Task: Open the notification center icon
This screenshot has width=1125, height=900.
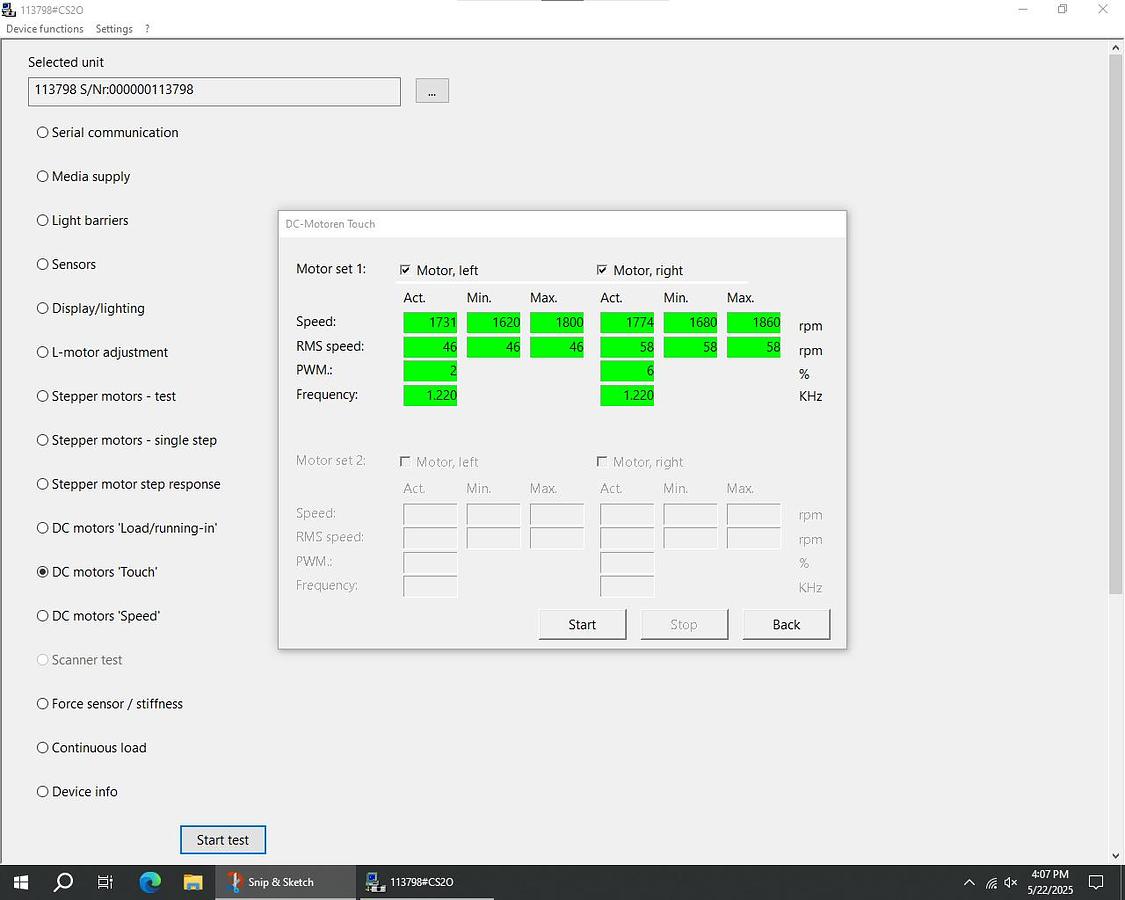Action: point(1096,882)
